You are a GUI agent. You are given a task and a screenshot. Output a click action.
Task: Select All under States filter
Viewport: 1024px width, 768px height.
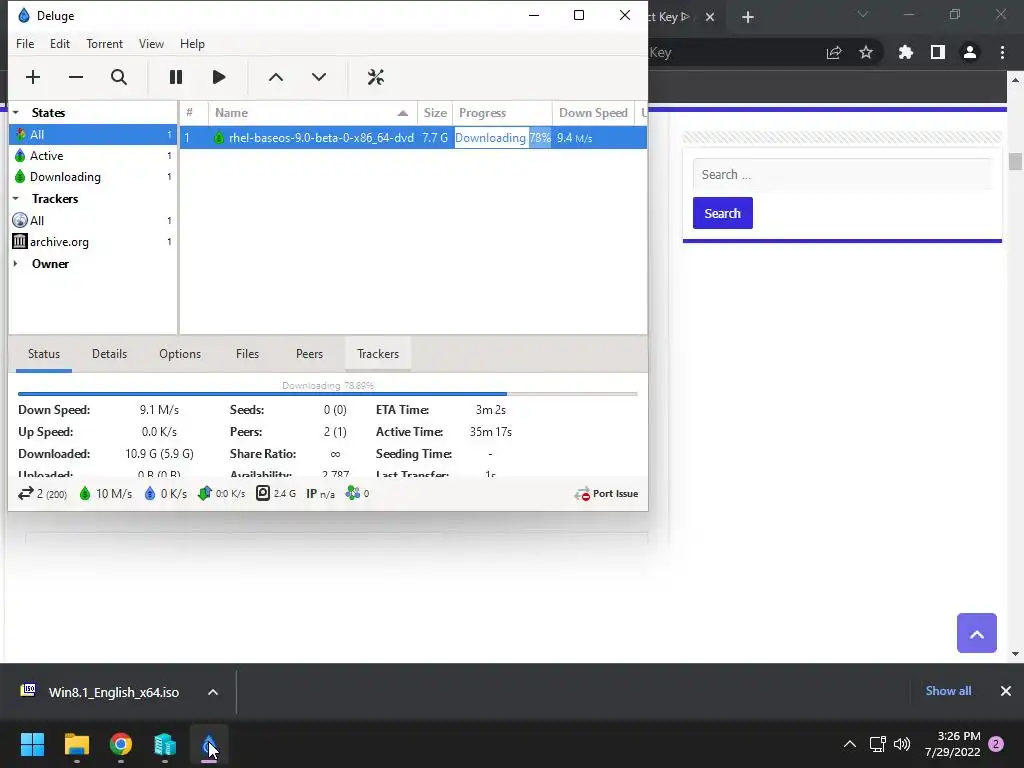pyautogui.click(x=93, y=135)
